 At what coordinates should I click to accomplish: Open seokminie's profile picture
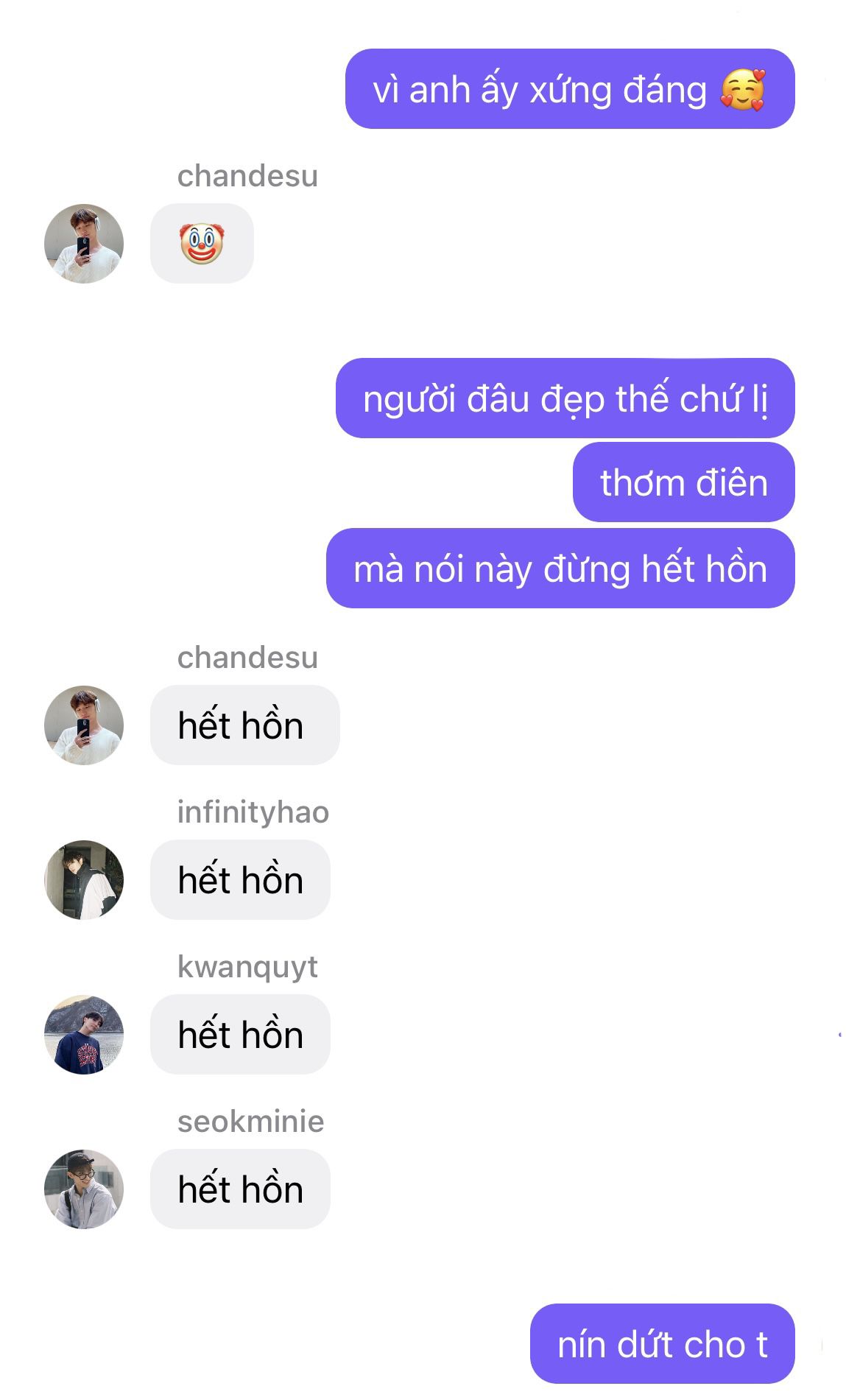point(84,1189)
